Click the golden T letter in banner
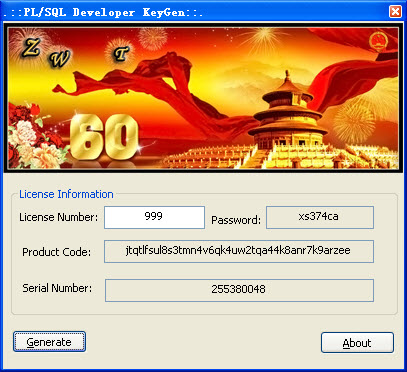This screenshot has width=407, height=372. tap(120, 53)
